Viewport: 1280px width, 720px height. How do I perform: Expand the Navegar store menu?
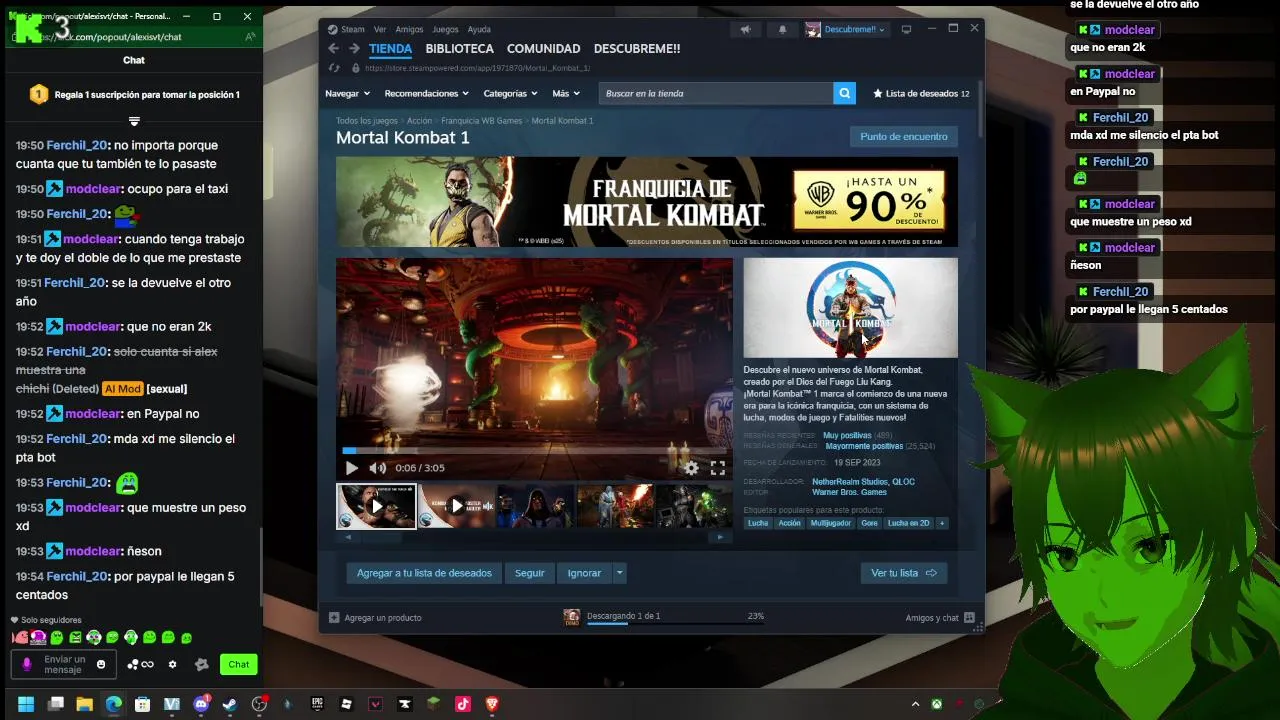pyautogui.click(x=347, y=93)
